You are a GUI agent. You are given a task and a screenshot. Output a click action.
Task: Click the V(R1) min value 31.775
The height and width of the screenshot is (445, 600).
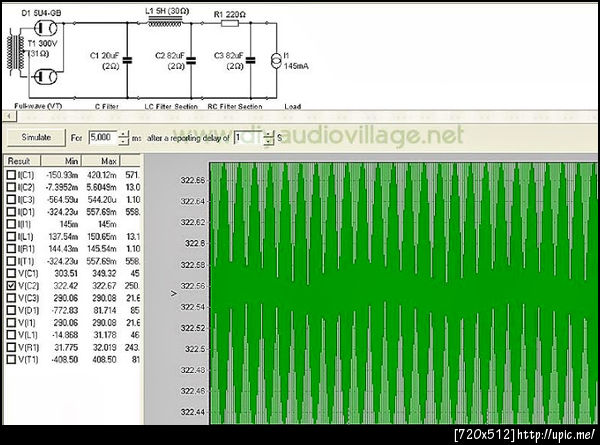(x=66, y=347)
